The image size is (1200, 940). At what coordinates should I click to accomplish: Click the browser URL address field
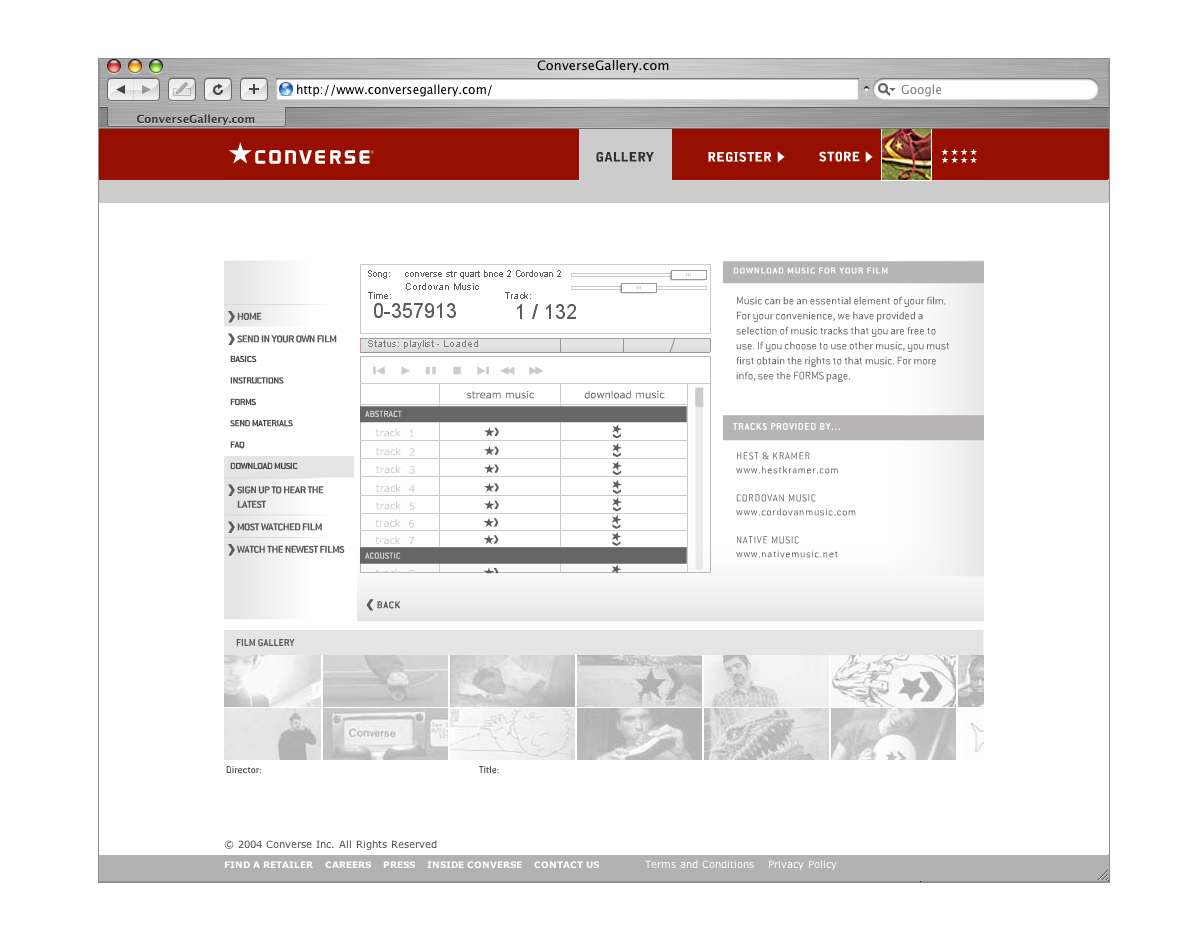567,89
